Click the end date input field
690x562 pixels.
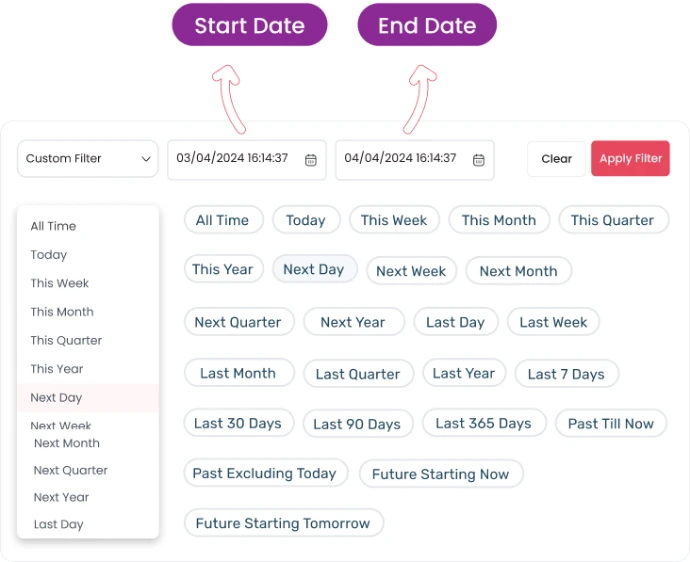click(x=400, y=159)
